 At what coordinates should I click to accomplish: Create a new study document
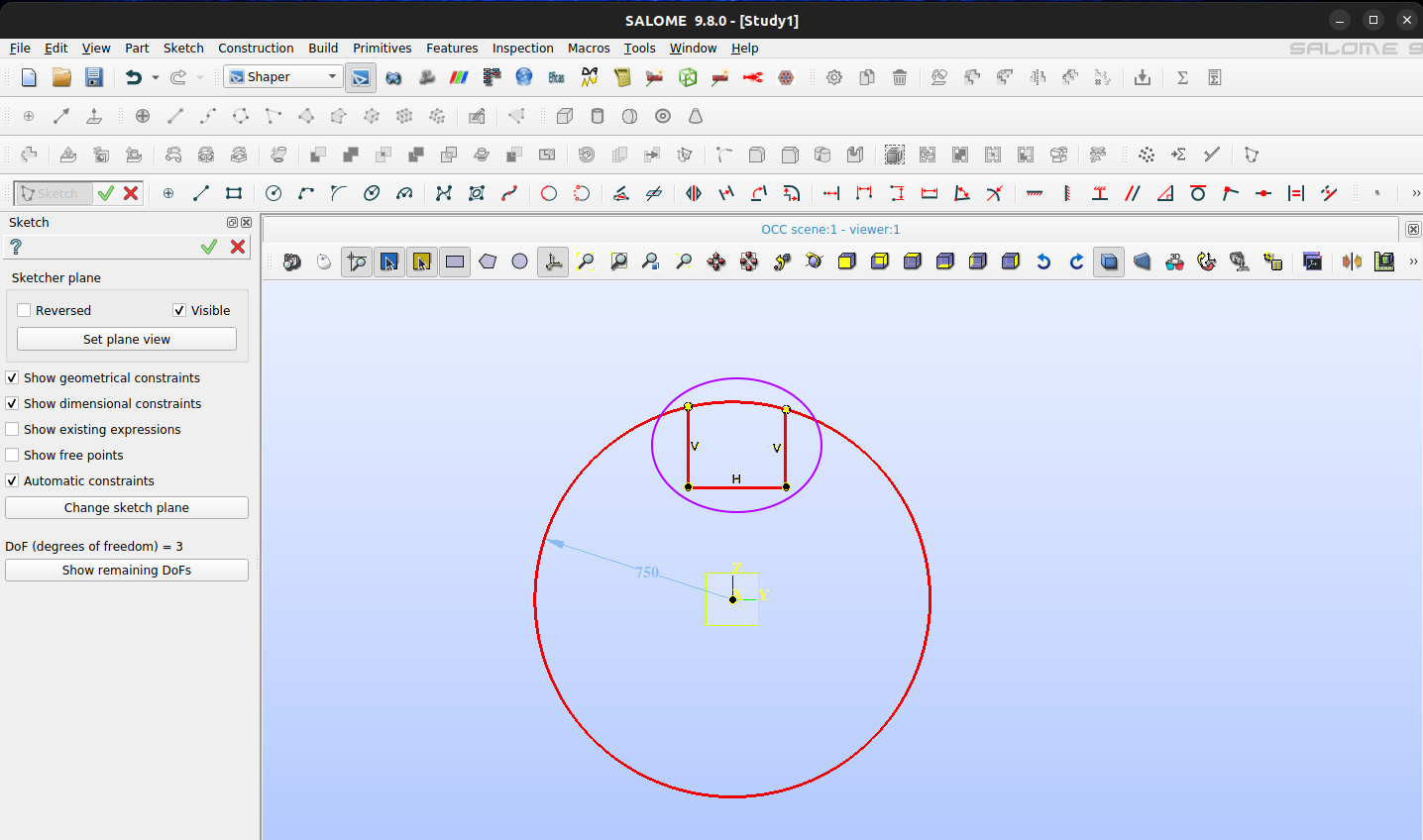click(29, 77)
